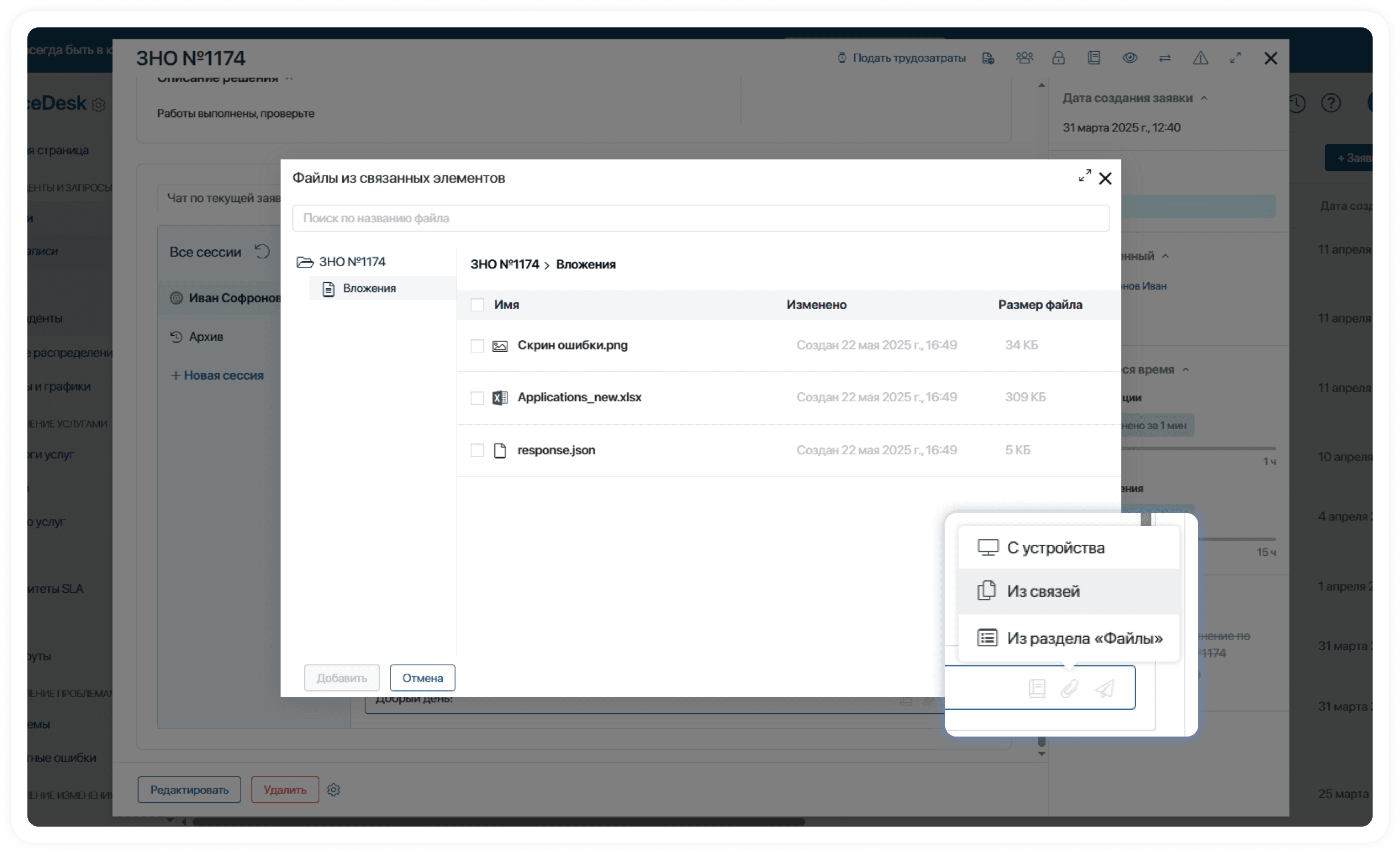
Task: Click the lock icon in request header
Action: click(1059, 58)
